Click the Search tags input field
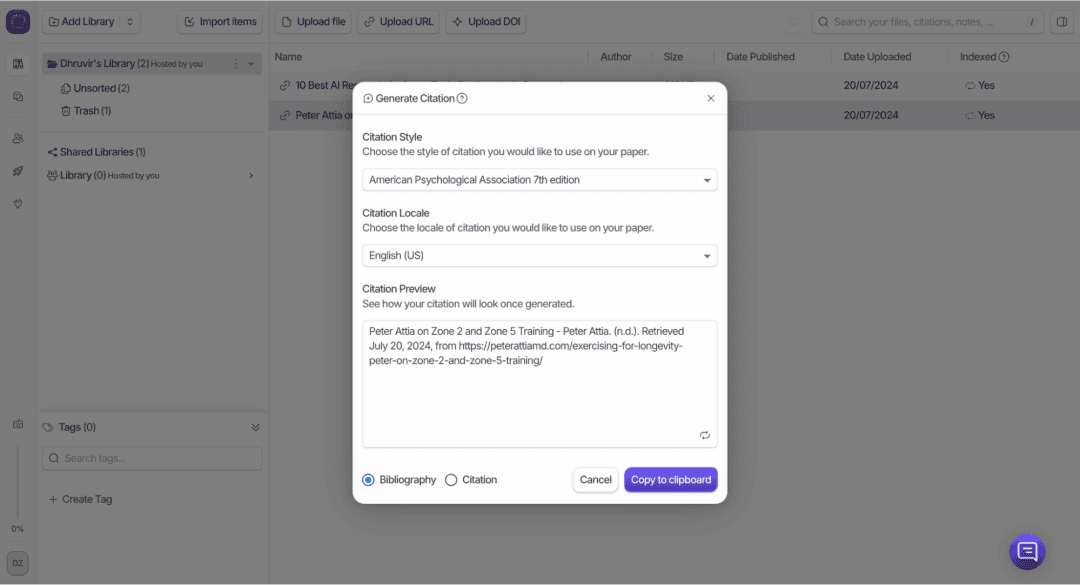Image resolution: width=1080 pixels, height=585 pixels. point(152,458)
